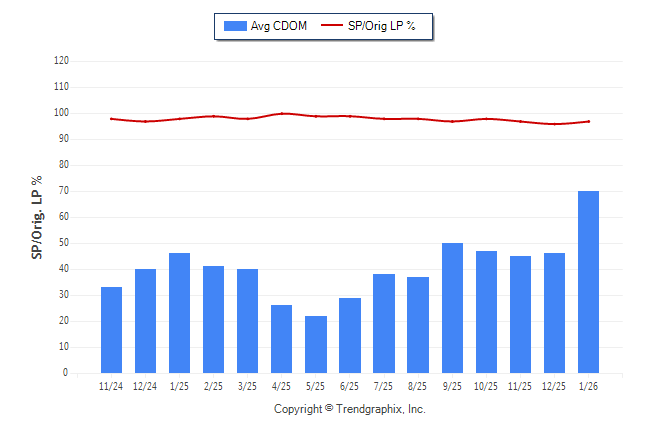
Task: Click the red line point above 4/25
Action: tap(282, 113)
